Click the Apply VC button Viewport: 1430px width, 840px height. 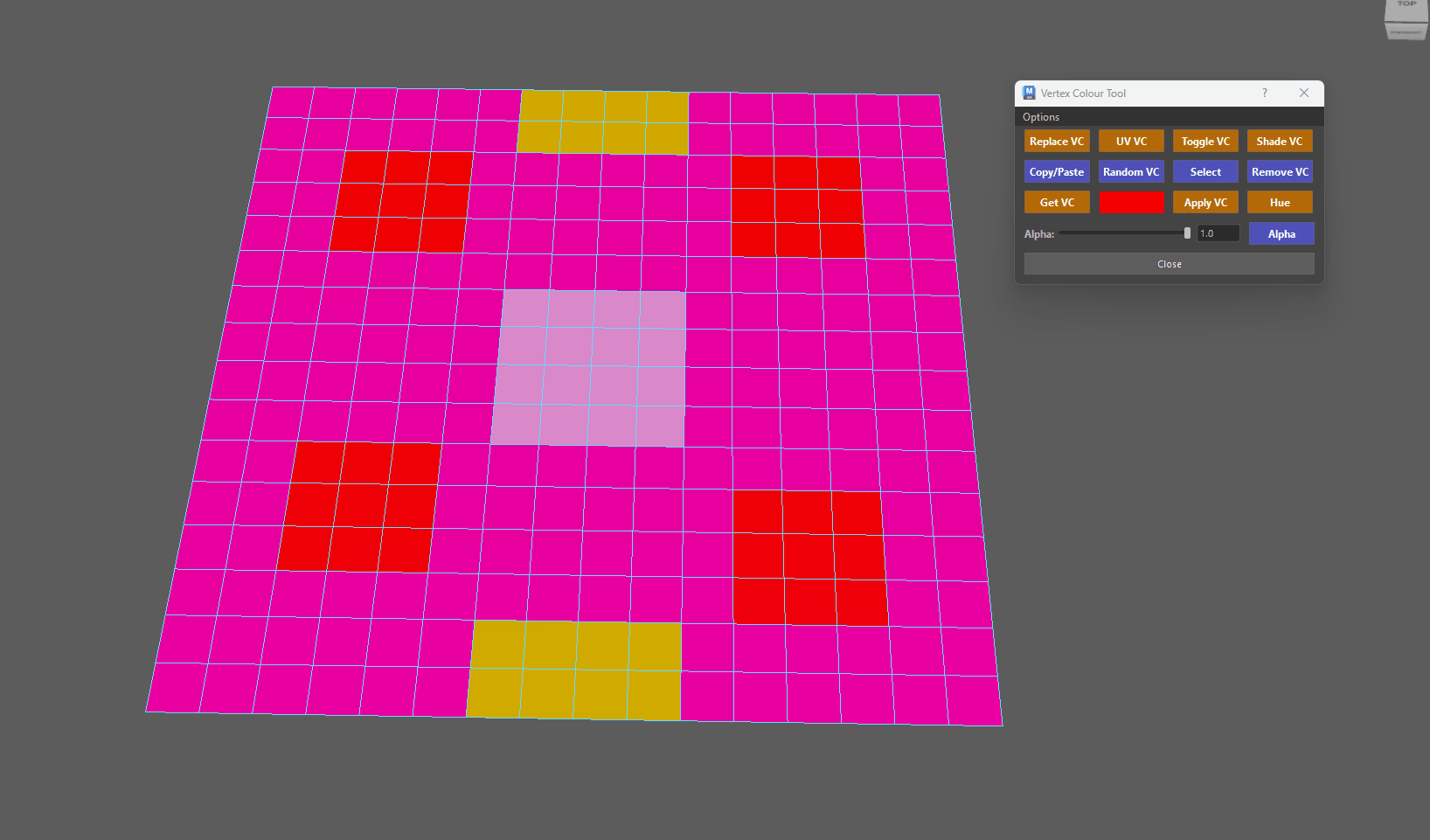click(x=1205, y=203)
